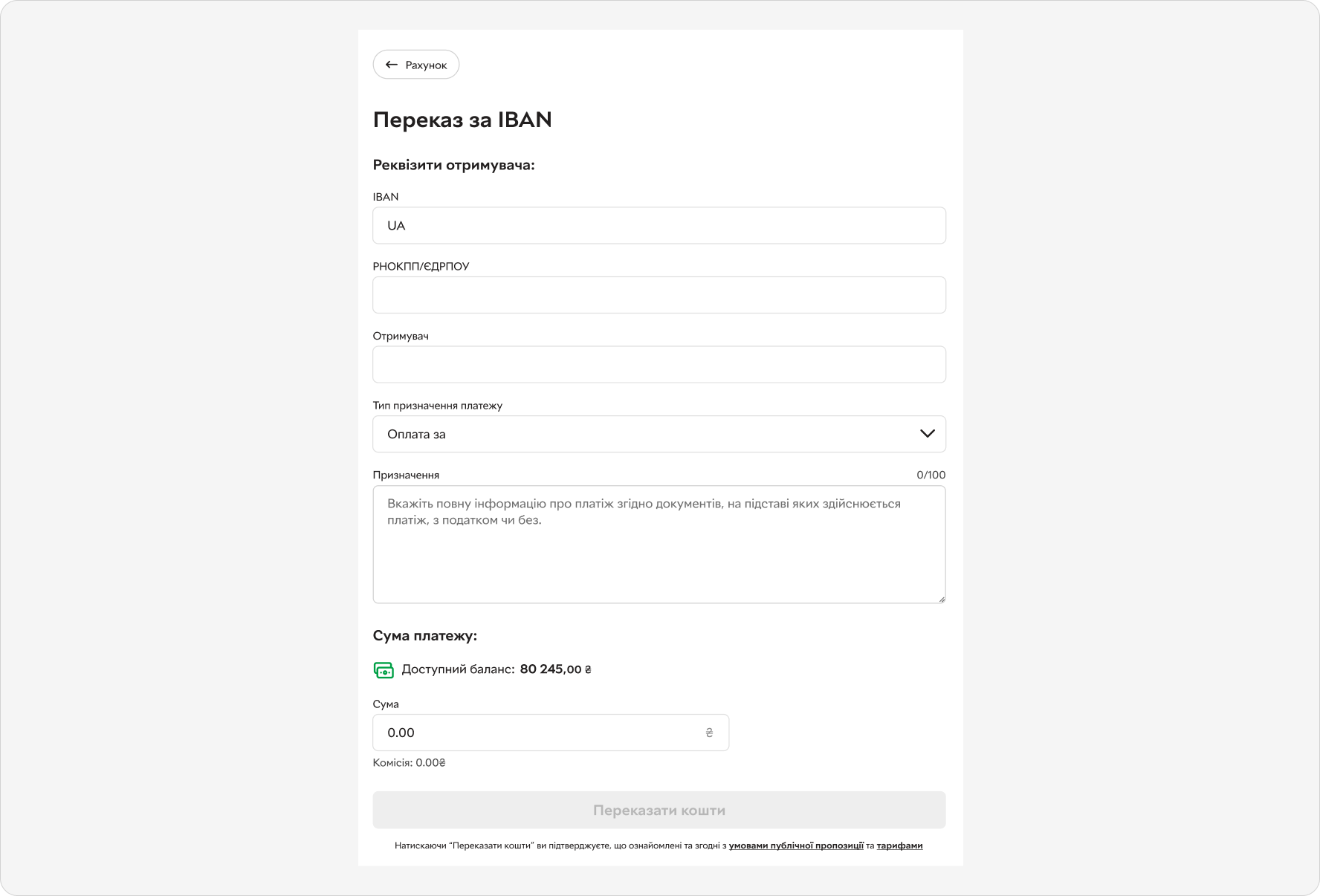Click the "Комісія: 0.00₴" text
Viewport: 1320px width, 896px height.
click(409, 762)
